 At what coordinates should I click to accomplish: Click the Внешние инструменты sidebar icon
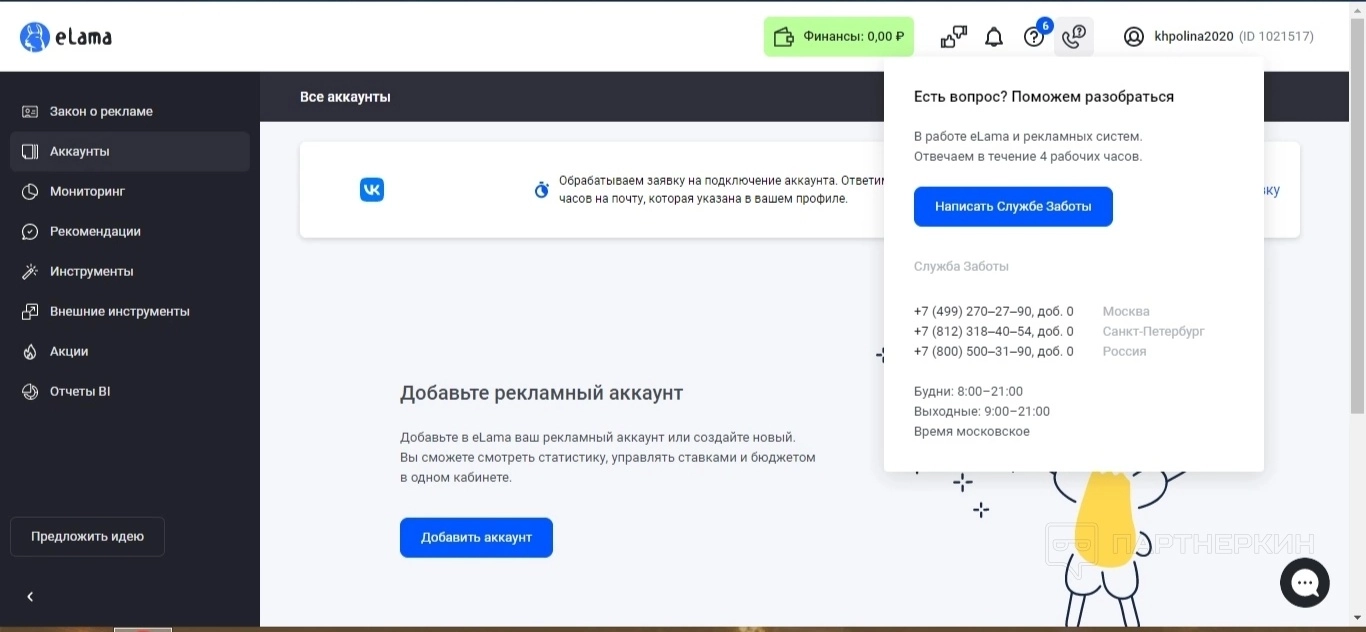pos(30,312)
